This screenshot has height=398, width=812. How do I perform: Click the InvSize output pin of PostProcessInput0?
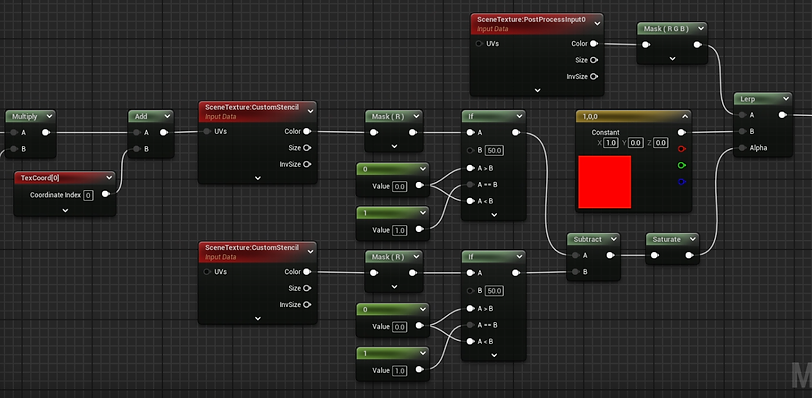coord(594,77)
